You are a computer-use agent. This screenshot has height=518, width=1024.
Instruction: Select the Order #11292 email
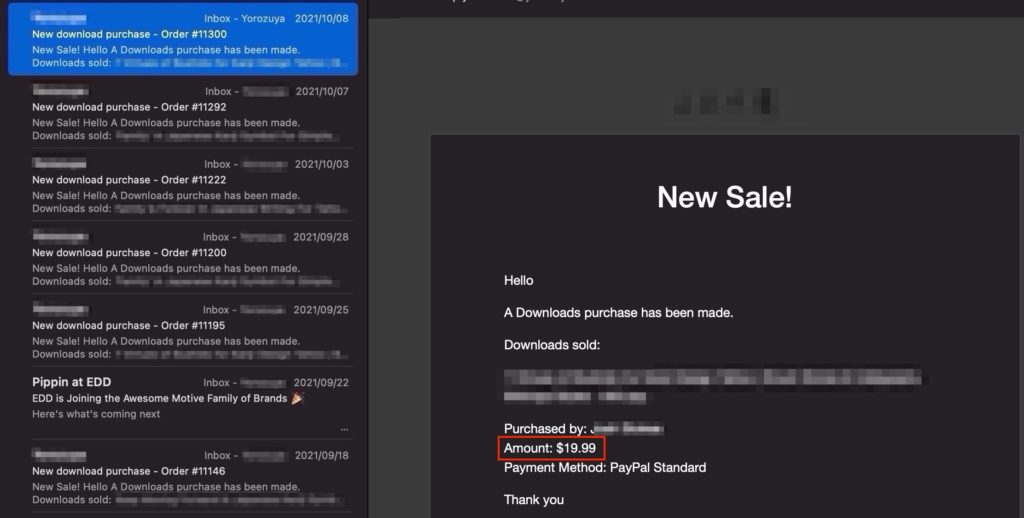(183, 112)
